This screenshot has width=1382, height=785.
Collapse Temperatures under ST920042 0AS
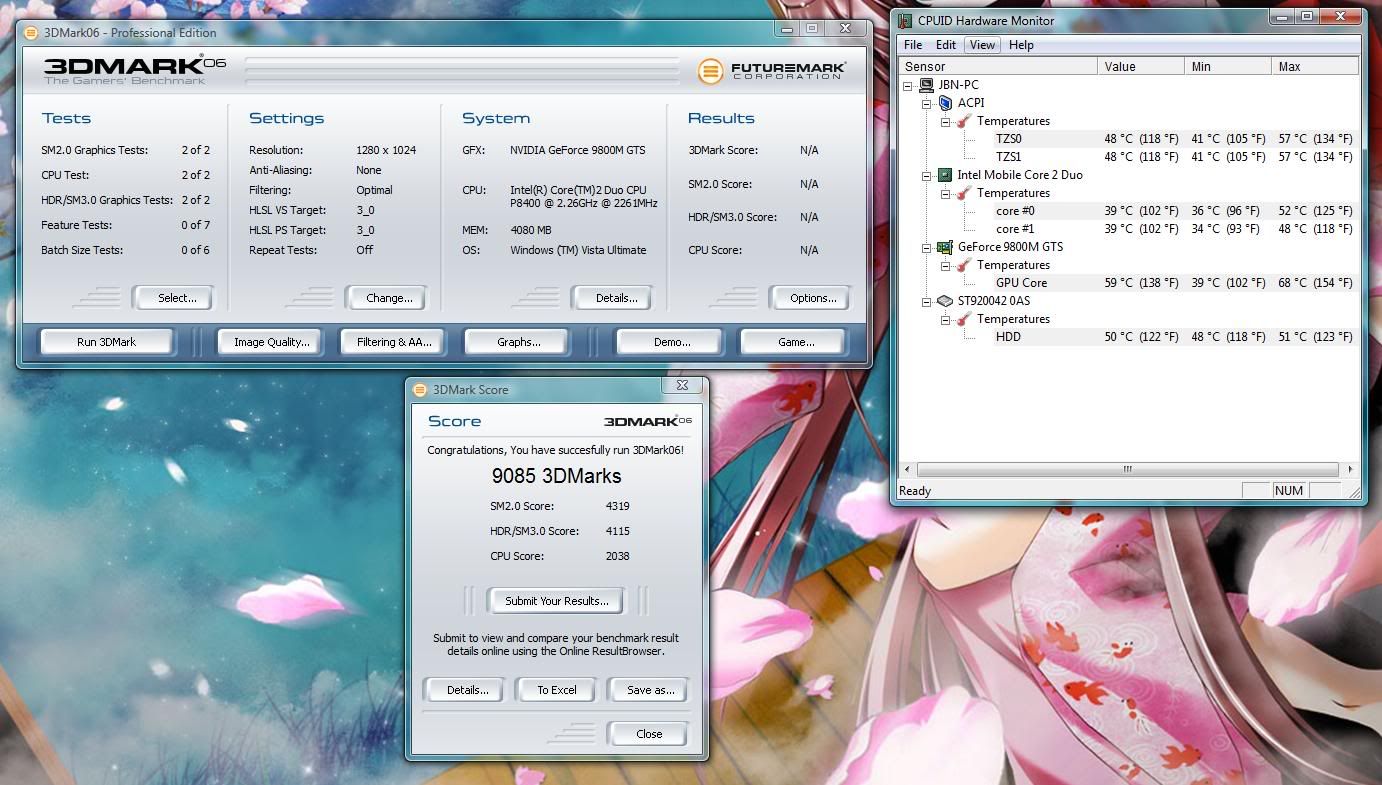pos(946,319)
